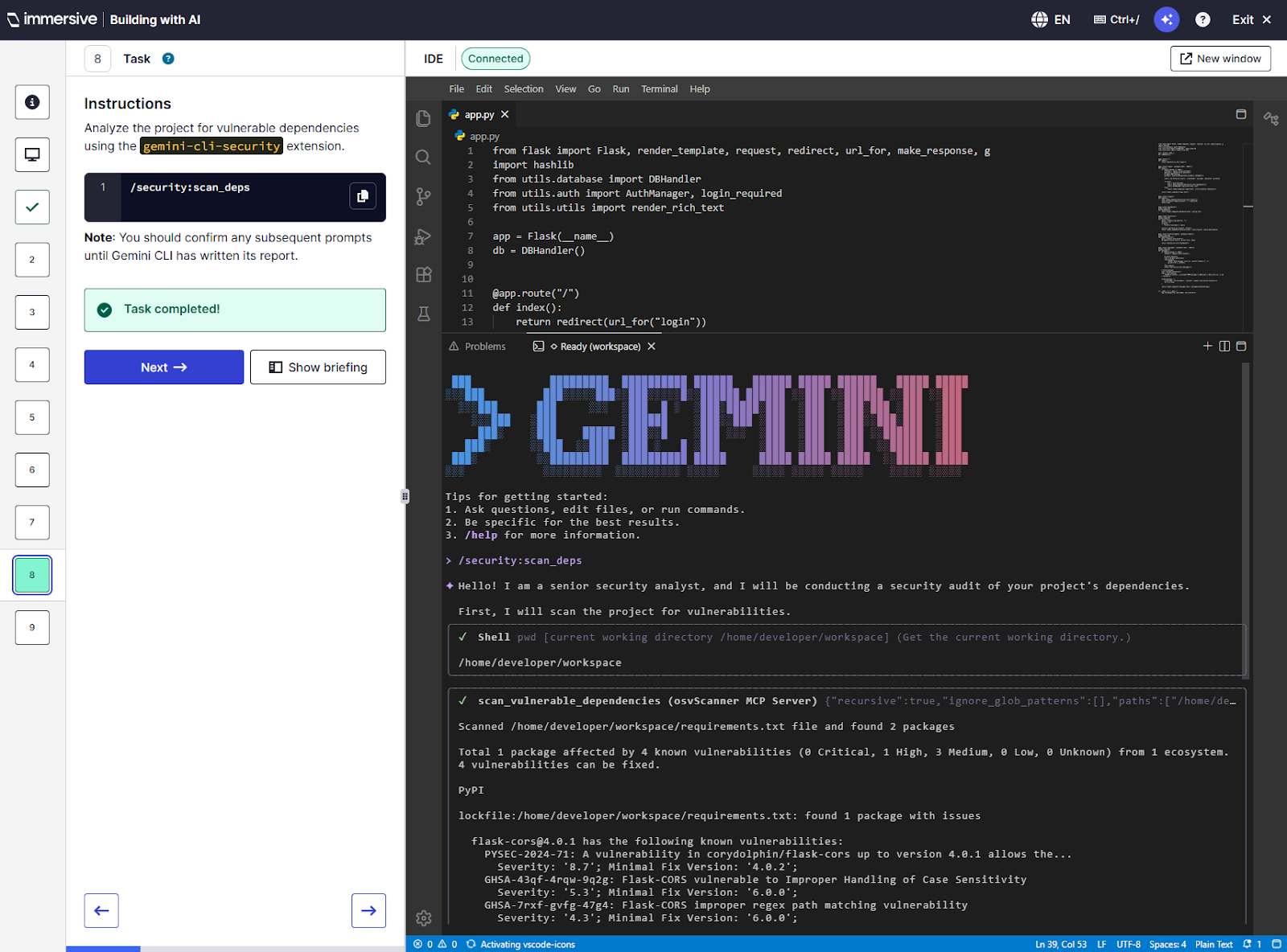
Task: Close the Ready (workspace) terminal tab
Action: pyautogui.click(x=652, y=347)
